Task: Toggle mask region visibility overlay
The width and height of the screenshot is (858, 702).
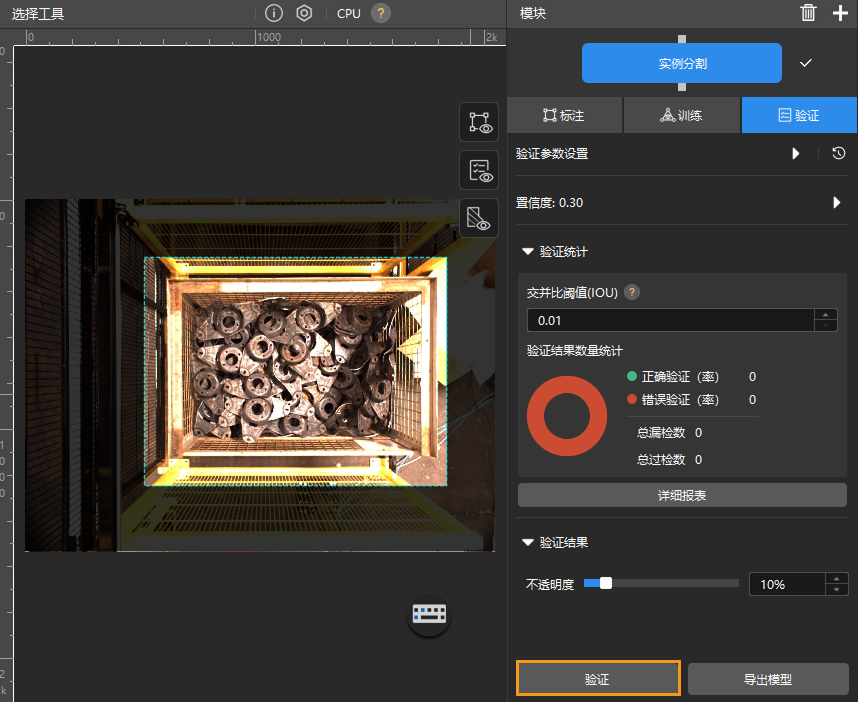Action: tap(478, 219)
